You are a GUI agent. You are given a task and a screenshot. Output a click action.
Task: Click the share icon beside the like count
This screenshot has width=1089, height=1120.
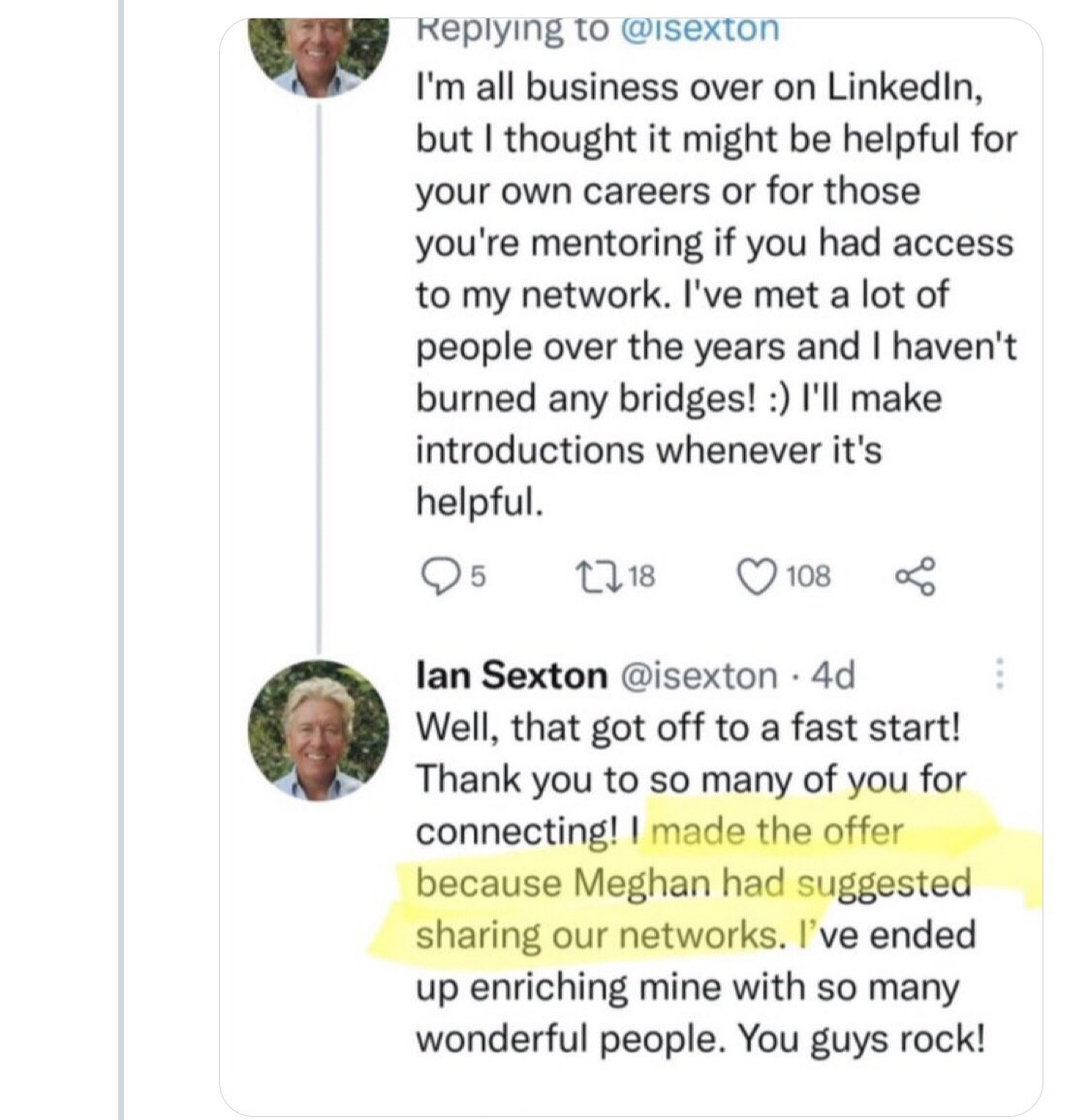tap(916, 576)
